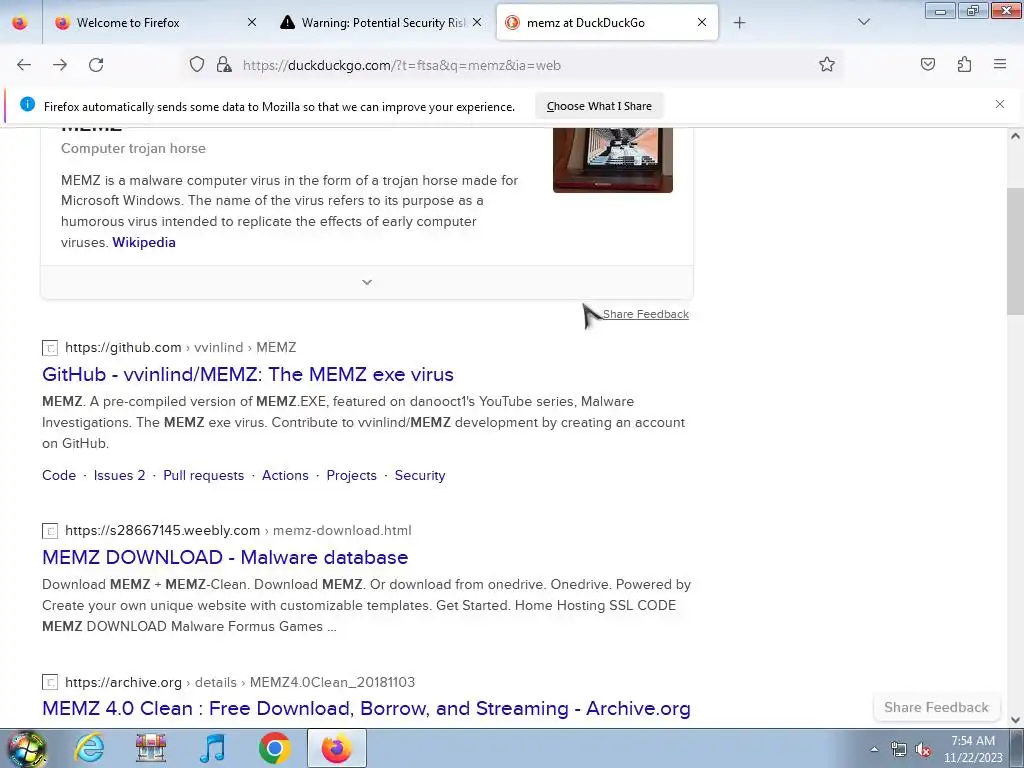1024x768 pixels.
Task: Click Share Feedback under the info box
Action: coord(645,314)
